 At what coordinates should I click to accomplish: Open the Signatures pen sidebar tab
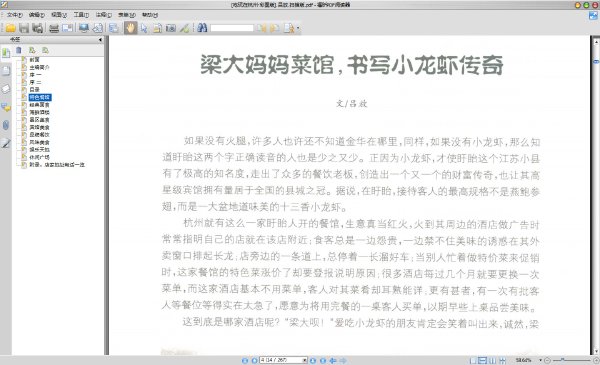pyautogui.click(x=6, y=143)
